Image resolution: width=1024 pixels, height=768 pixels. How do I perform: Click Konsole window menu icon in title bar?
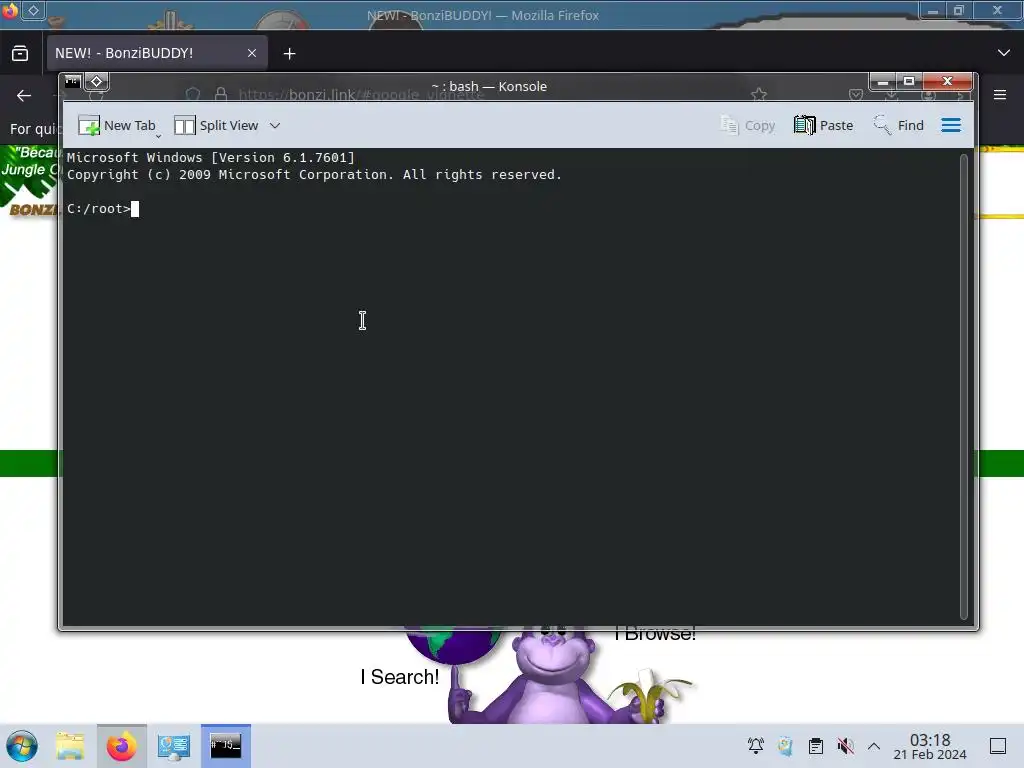[x=72, y=82]
